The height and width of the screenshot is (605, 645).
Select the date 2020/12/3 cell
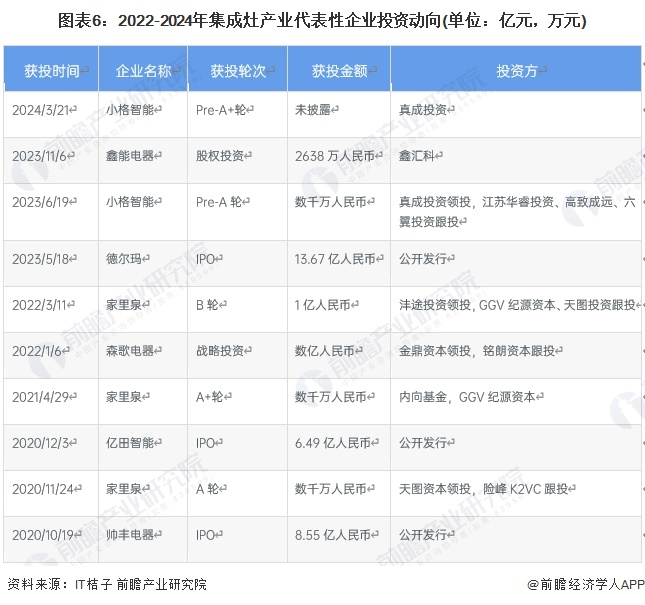[51, 448]
